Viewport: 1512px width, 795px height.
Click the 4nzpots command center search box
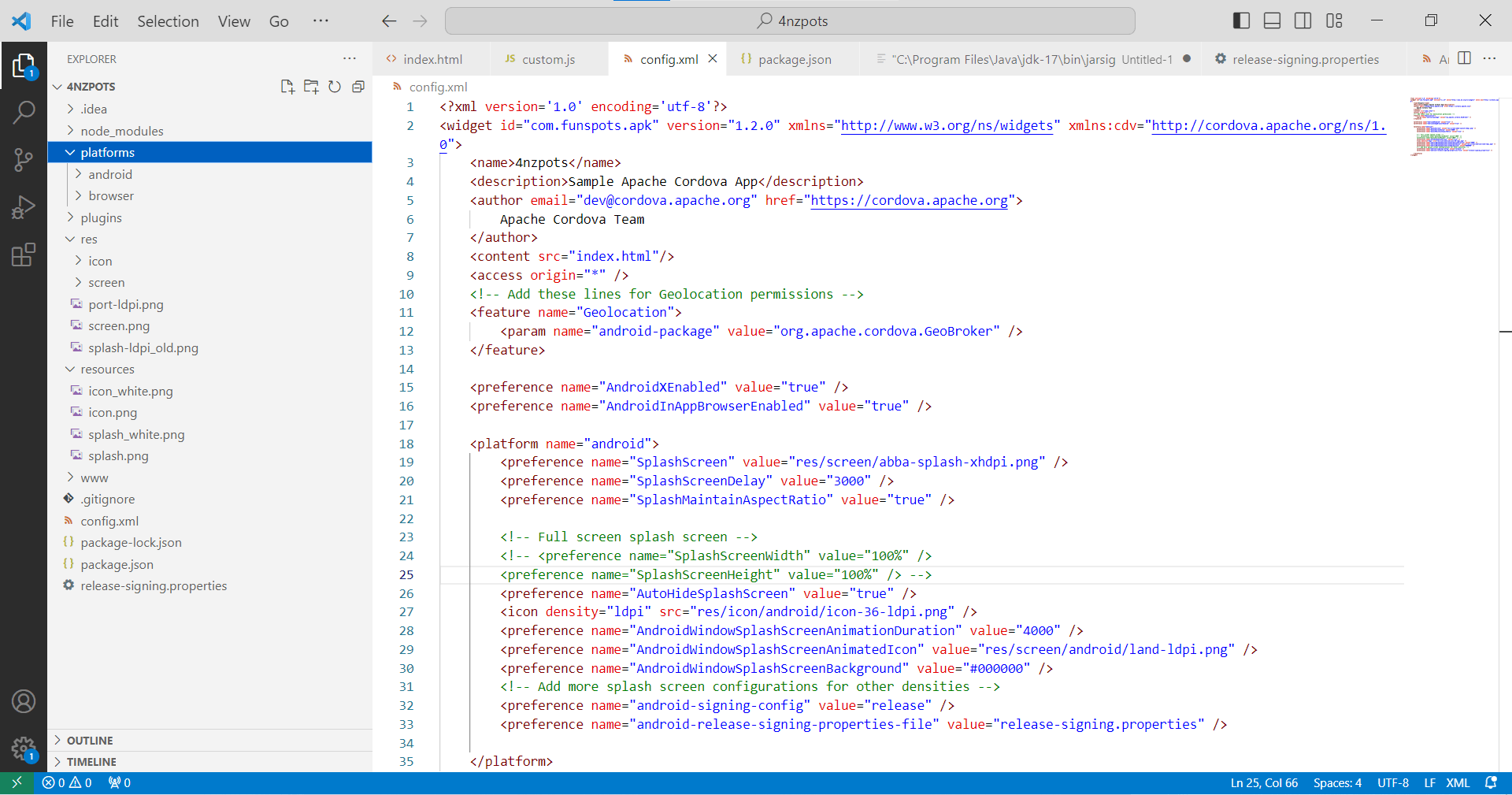pyautogui.click(x=790, y=21)
